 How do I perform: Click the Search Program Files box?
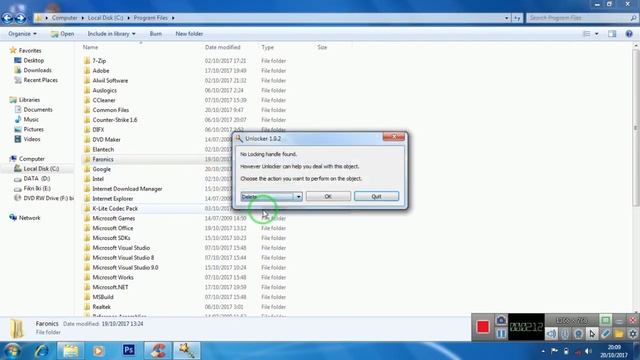[x=582, y=18]
